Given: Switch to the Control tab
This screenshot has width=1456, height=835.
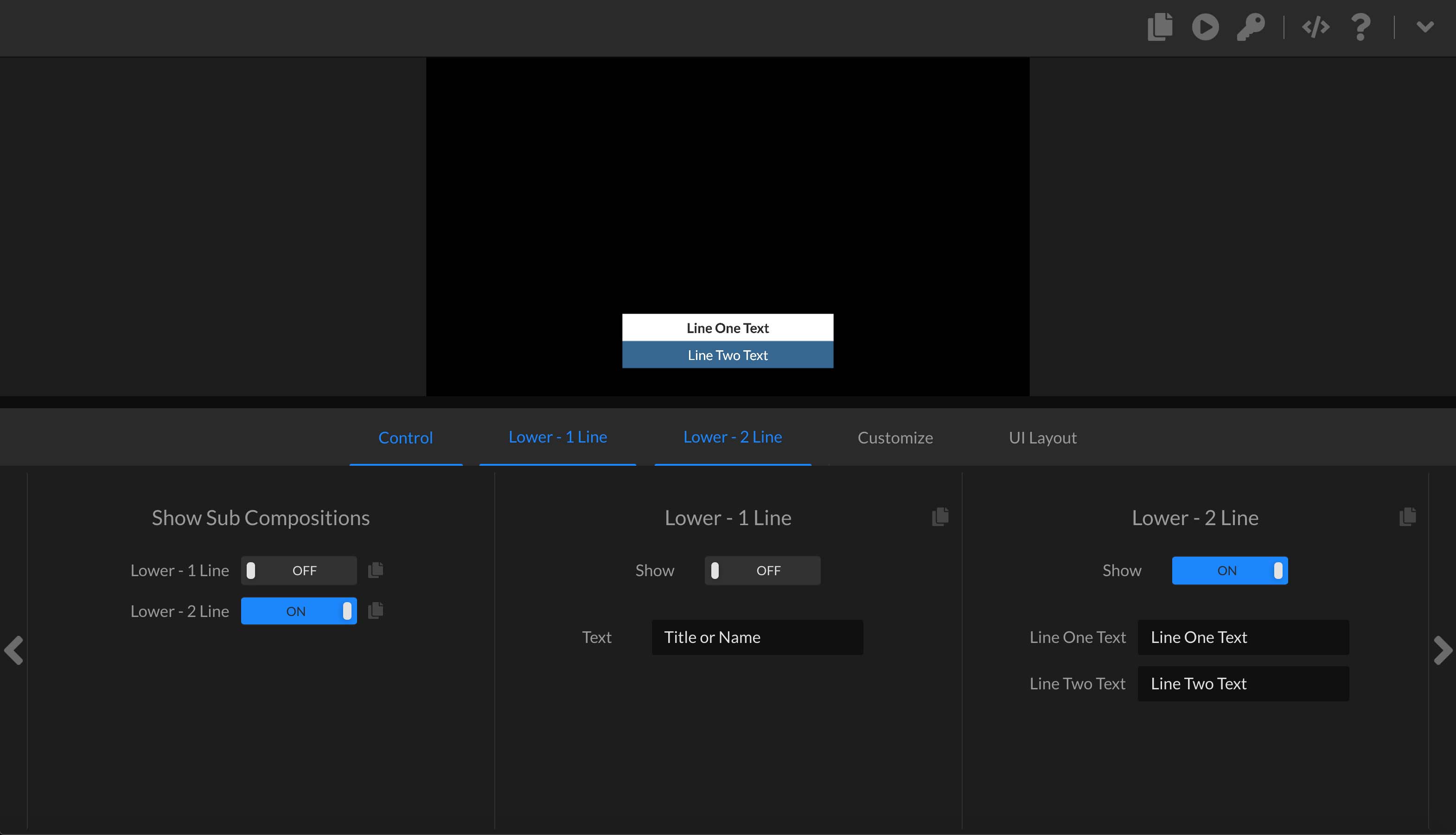Looking at the screenshot, I should (406, 437).
